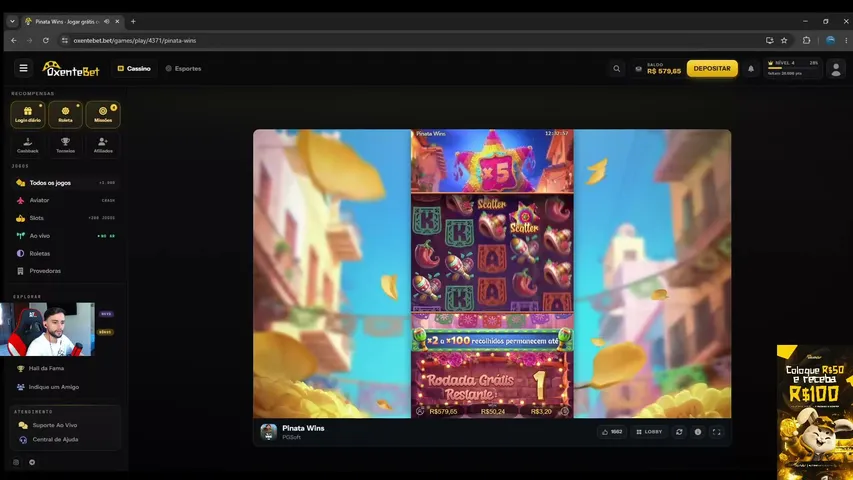Screen dimensions: 853x480
Task: Click the R$ 579,65 saldo amount
Action: pyautogui.click(x=664, y=71)
